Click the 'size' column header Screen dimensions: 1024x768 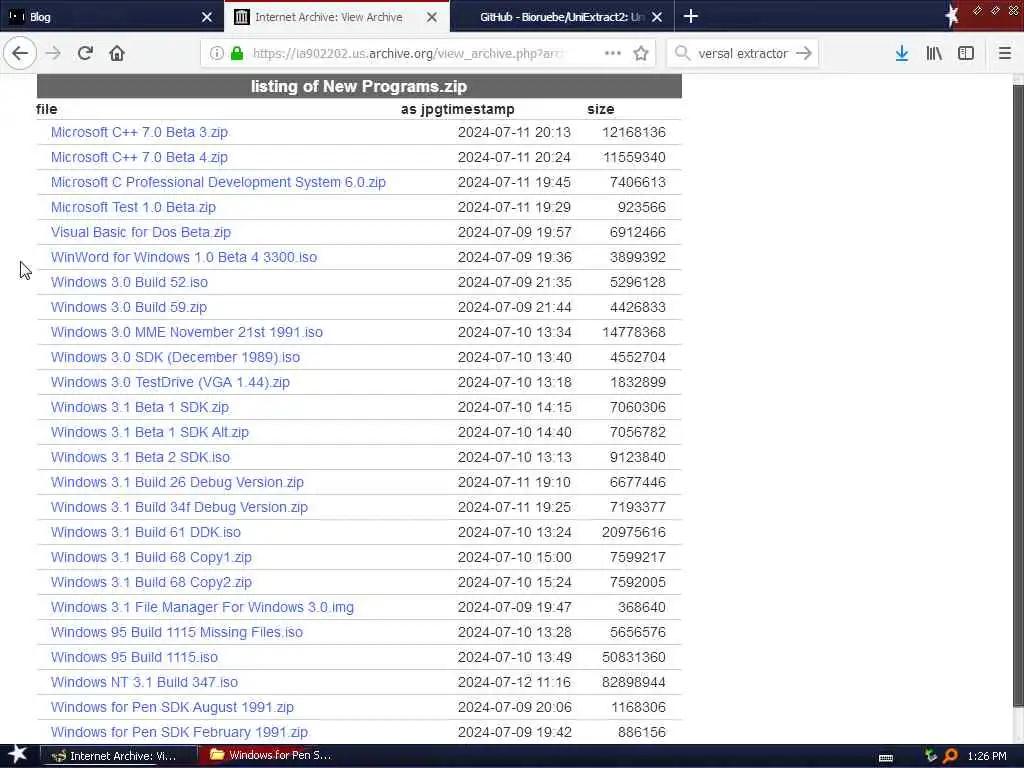[x=600, y=109]
